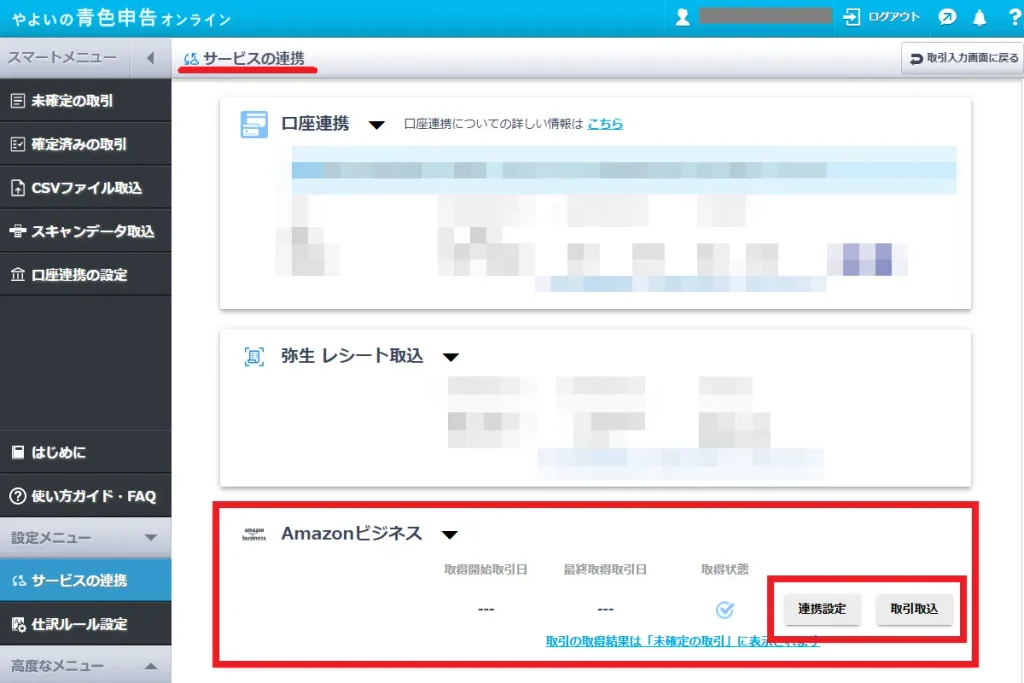The image size is (1024, 683).
Task: Open 確定済みの取引 in the sidebar
Action: coord(86,144)
